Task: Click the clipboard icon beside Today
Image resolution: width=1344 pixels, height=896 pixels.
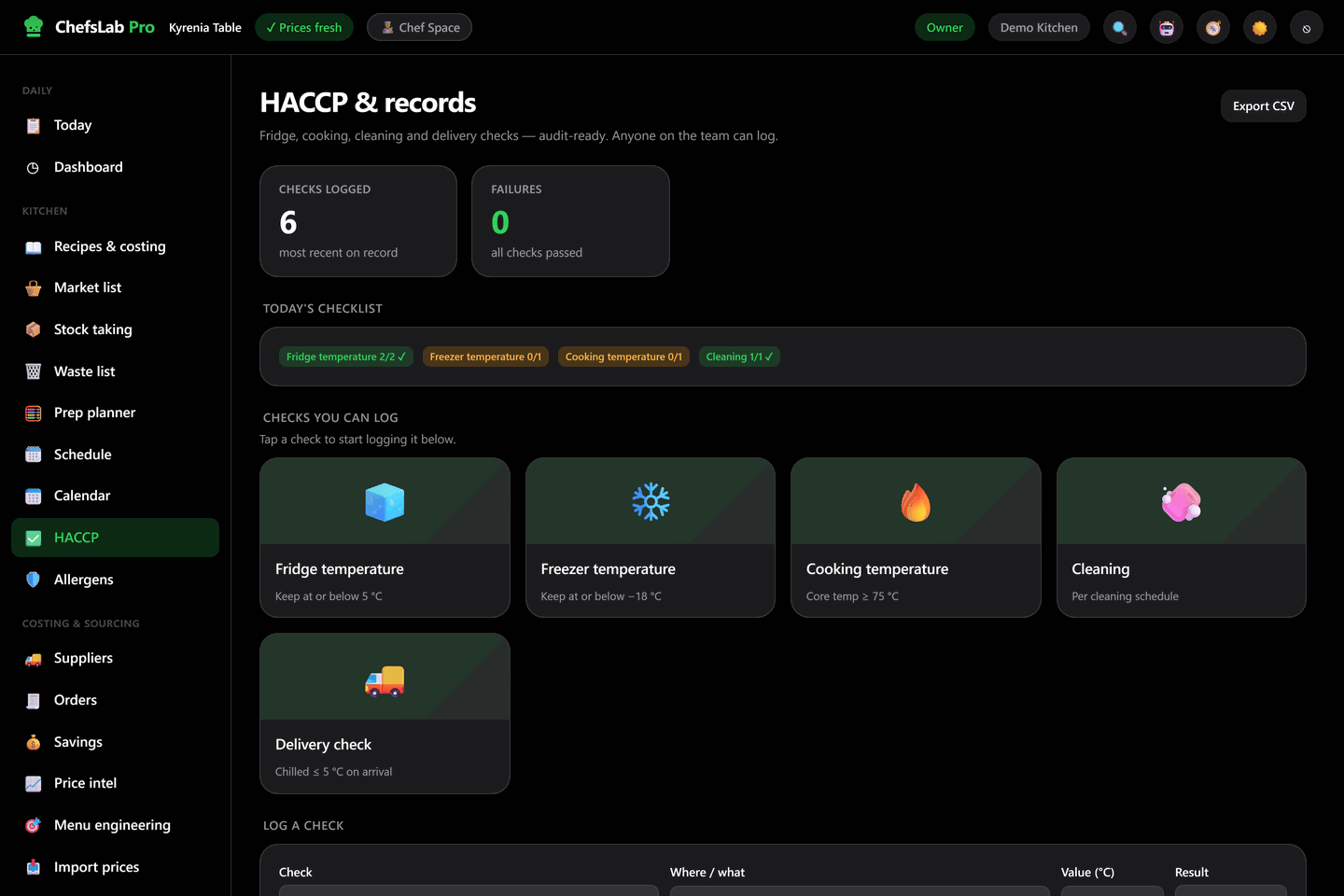Action: tap(34, 126)
